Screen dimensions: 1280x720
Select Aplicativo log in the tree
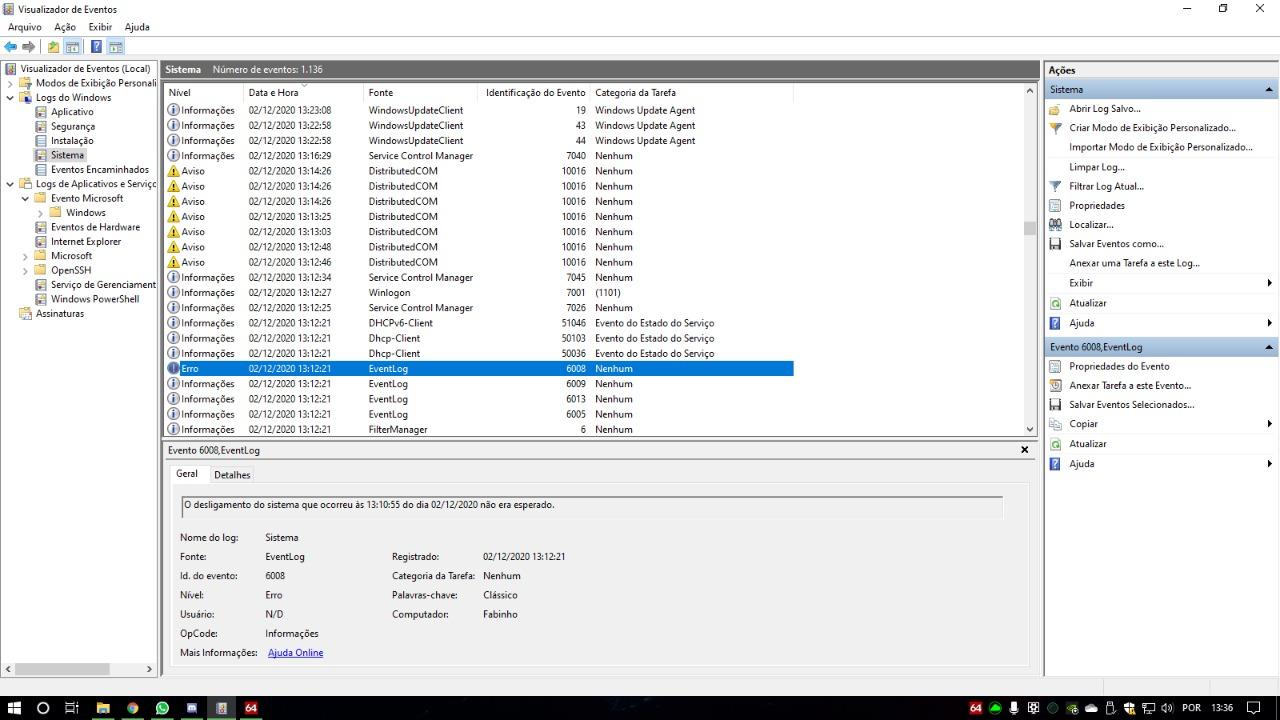point(72,112)
